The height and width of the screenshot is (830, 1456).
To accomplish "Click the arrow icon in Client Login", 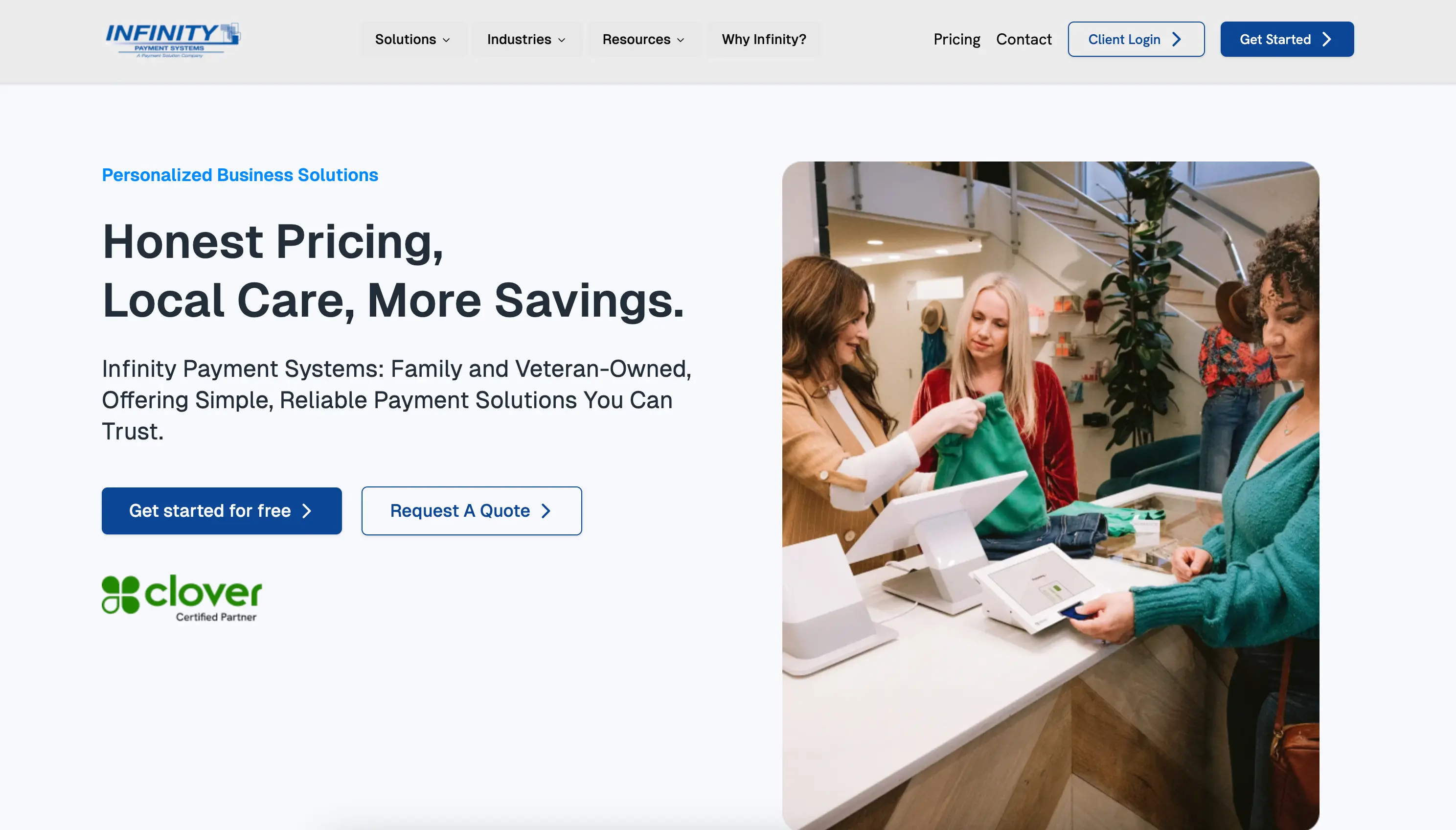I will 1176,39.
